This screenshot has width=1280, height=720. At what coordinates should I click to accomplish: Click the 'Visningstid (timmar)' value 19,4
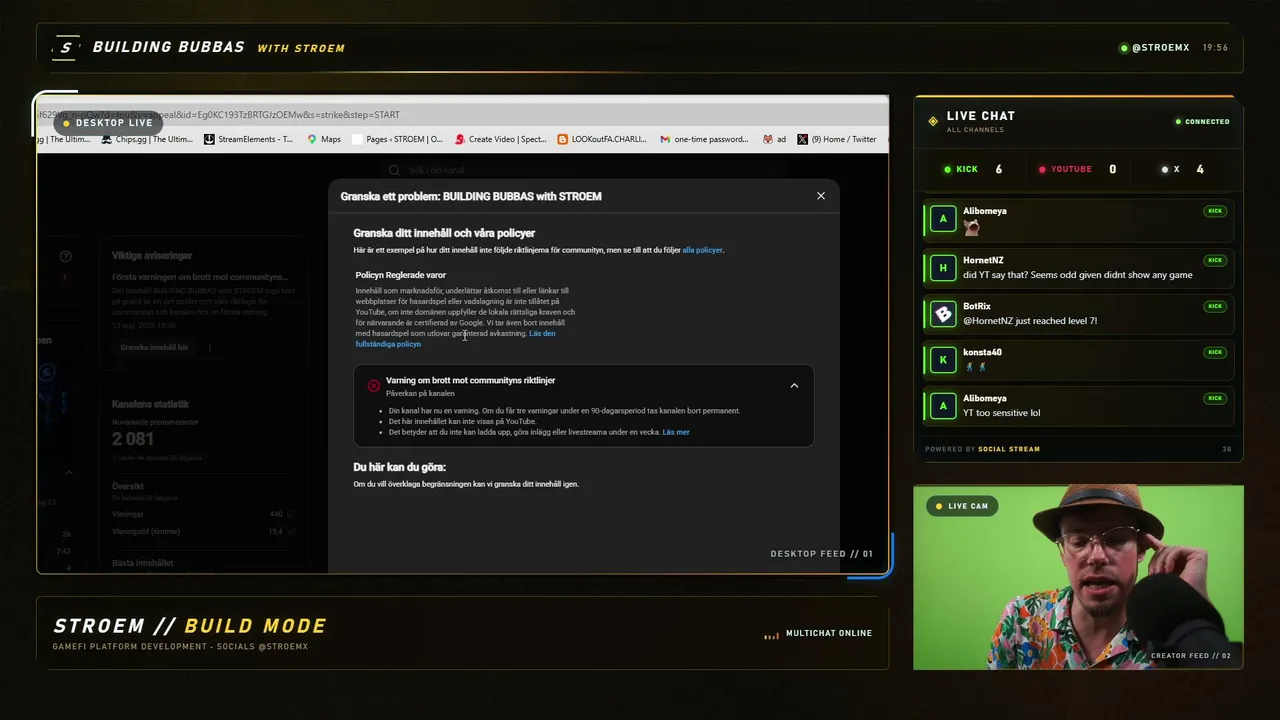276,532
